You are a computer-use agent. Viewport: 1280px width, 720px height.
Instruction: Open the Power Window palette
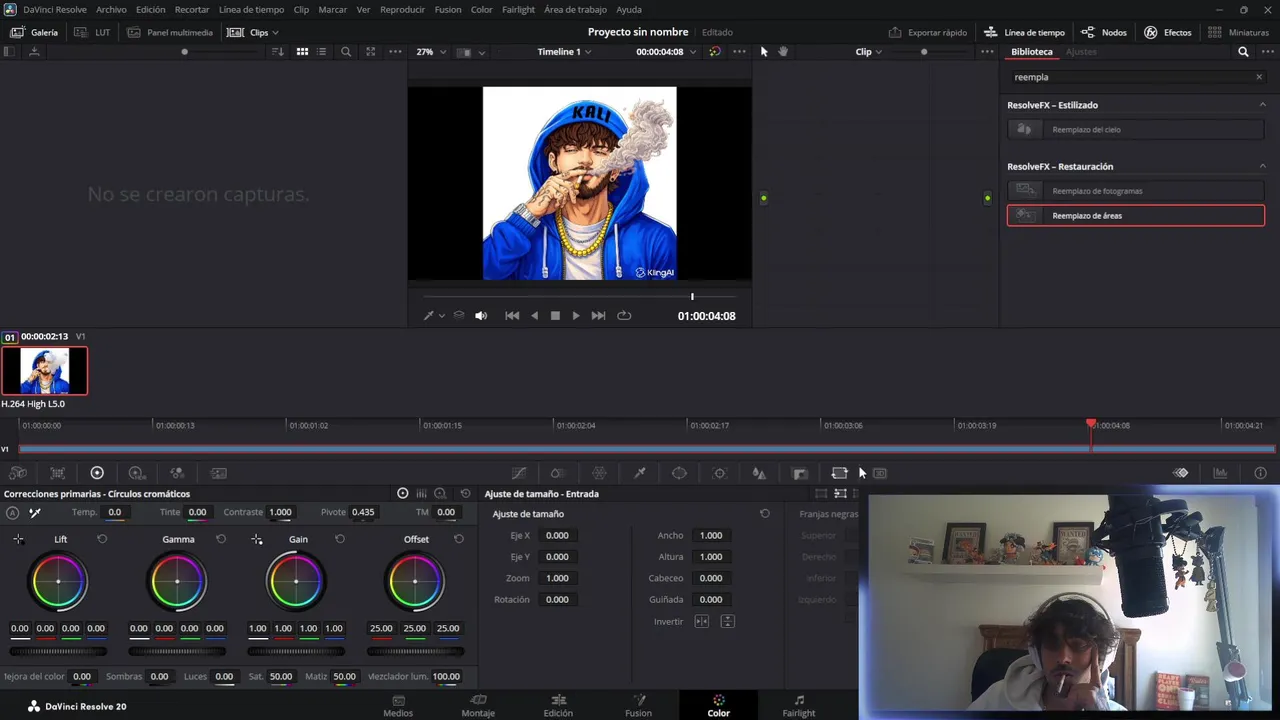pos(679,473)
